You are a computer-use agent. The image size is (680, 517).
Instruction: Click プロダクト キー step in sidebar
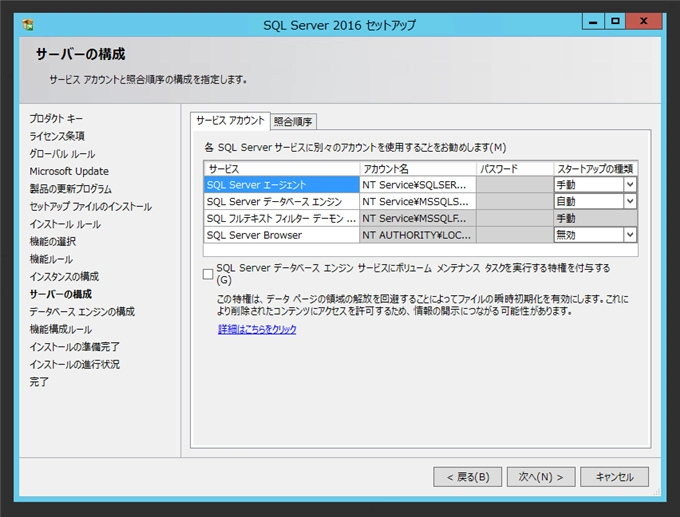click(x=56, y=118)
